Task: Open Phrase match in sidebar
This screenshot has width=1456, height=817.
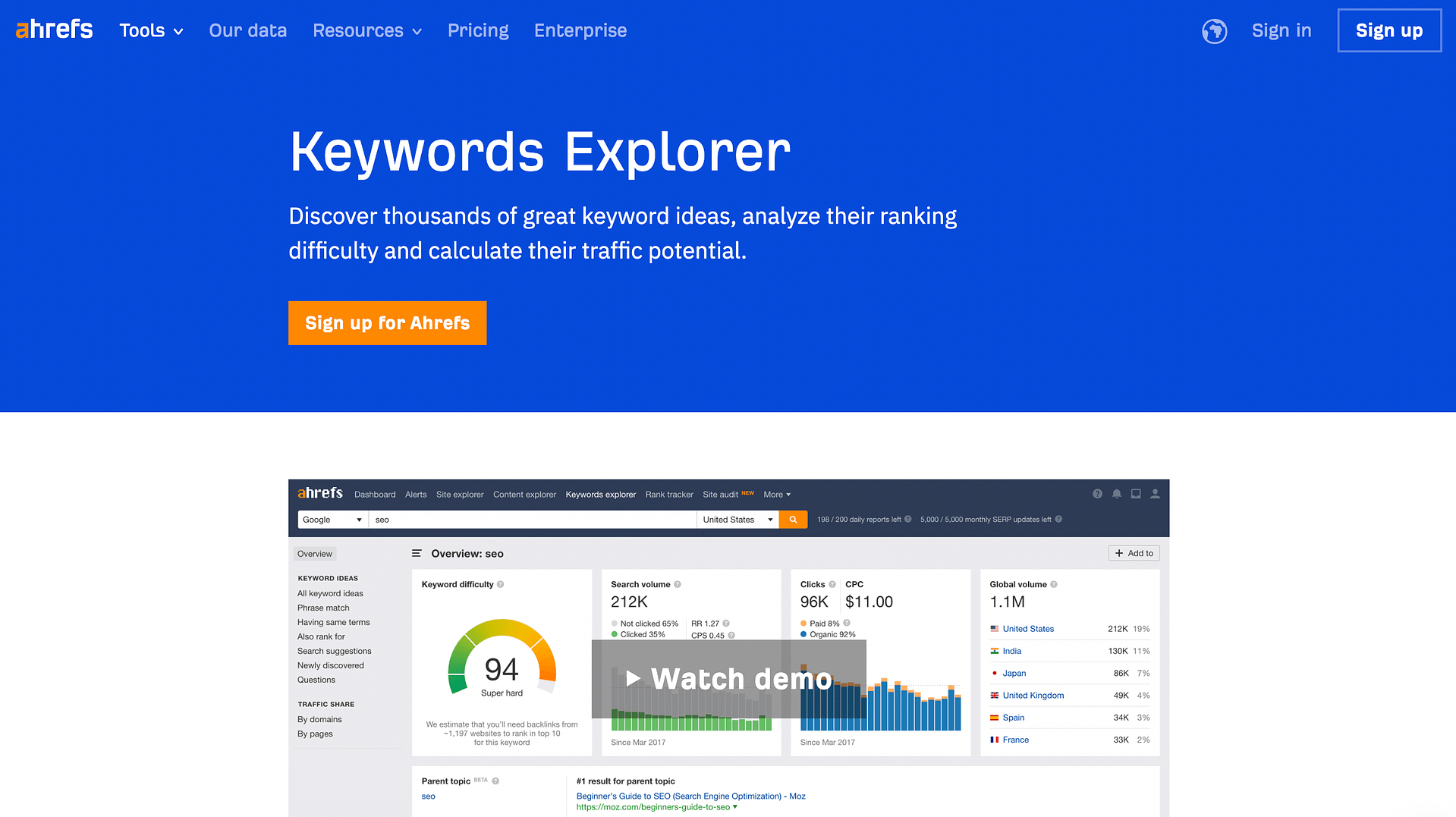Action: coord(323,608)
